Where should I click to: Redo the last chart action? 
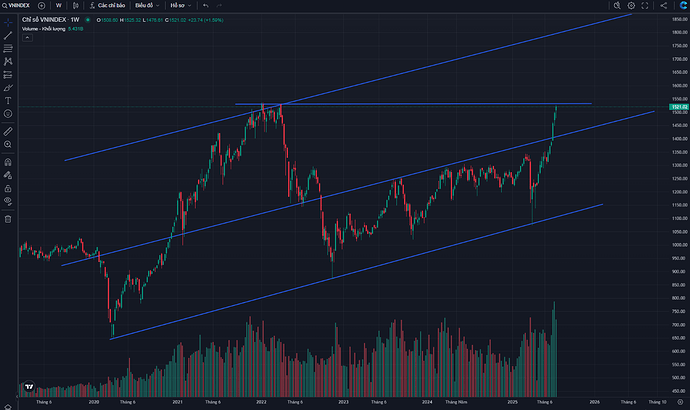[219, 5]
